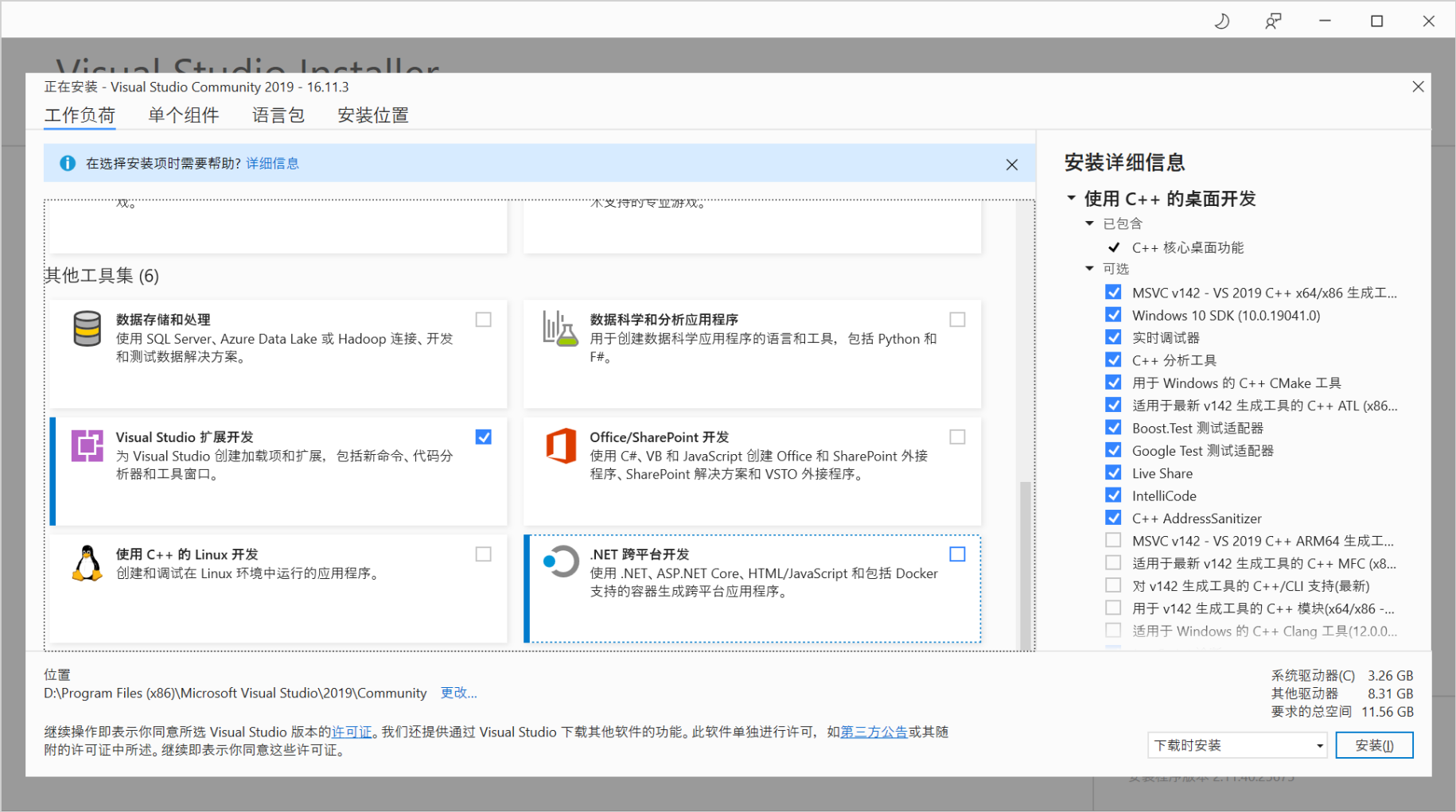
Task: Uncheck 用于 Windows 的 C++ CMake 工具
Action: 1113,383
